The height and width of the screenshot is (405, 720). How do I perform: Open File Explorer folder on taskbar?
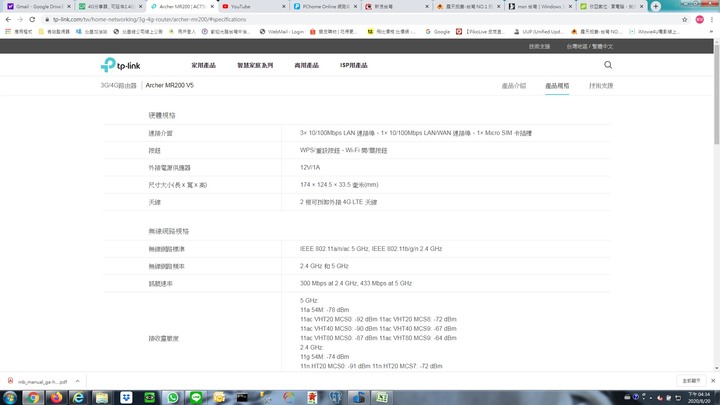[102, 397]
